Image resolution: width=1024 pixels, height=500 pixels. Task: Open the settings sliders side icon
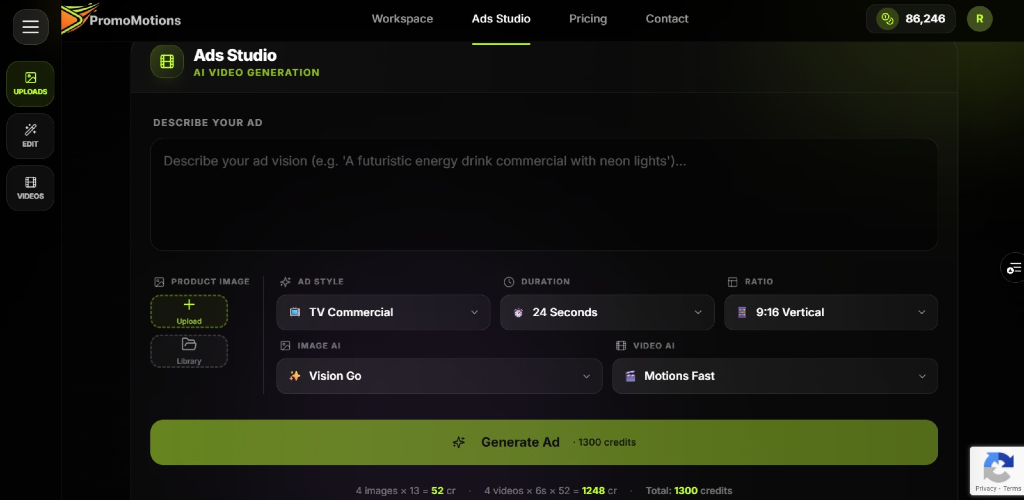click(1013, 268)
